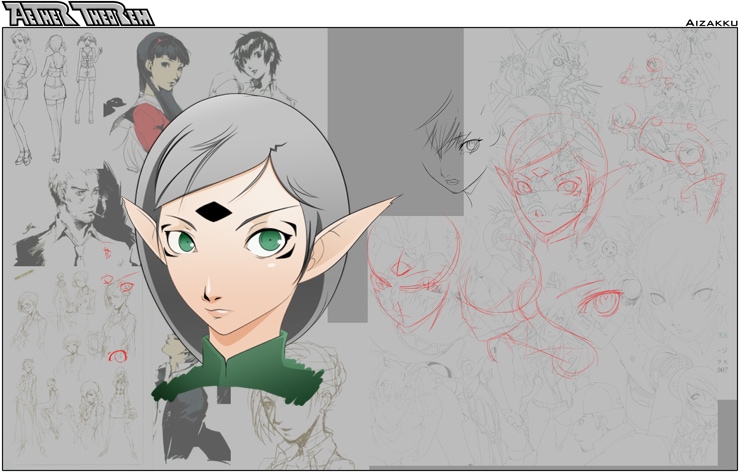Click the Aether Theorem logo

click(x=77, y=14)
